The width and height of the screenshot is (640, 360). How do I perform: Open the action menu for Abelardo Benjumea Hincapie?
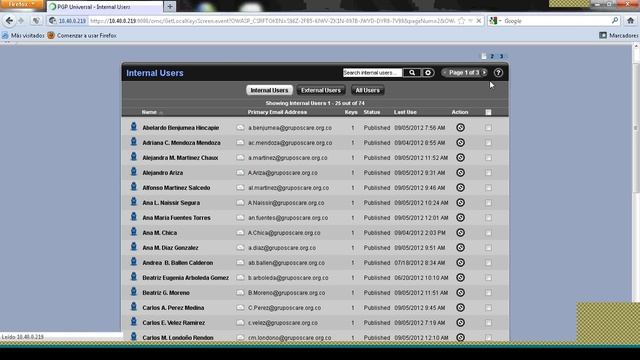460,128
